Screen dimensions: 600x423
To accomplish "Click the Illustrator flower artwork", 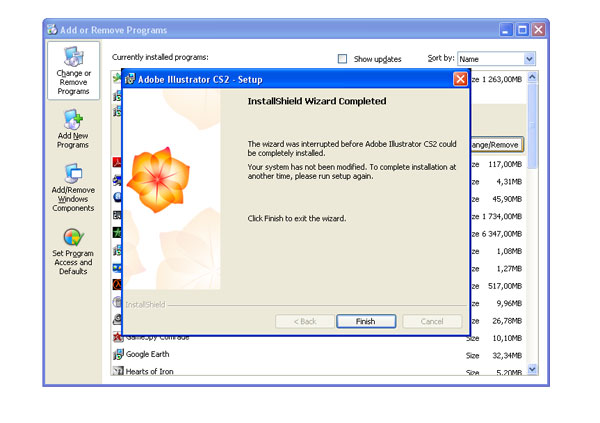I will 158,180.
